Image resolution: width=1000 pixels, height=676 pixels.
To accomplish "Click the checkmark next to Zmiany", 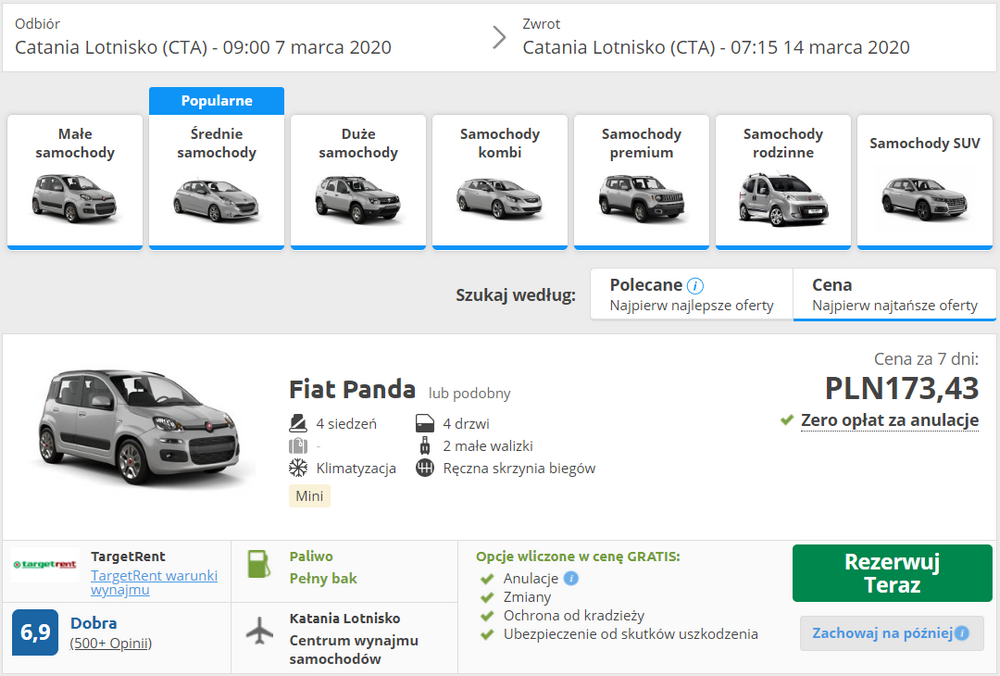I will tap(487, 597).
